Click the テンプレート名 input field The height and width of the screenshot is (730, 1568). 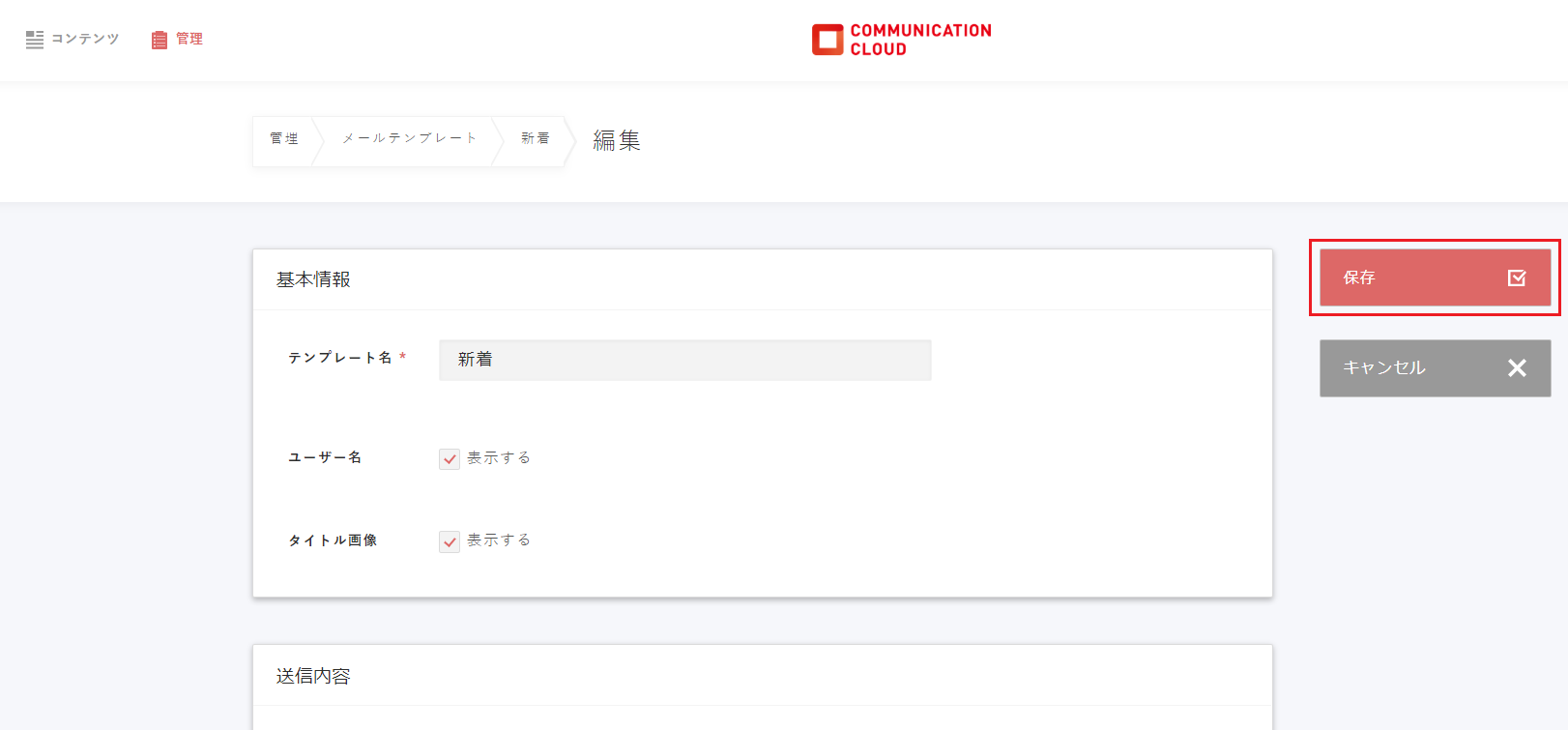684,360
